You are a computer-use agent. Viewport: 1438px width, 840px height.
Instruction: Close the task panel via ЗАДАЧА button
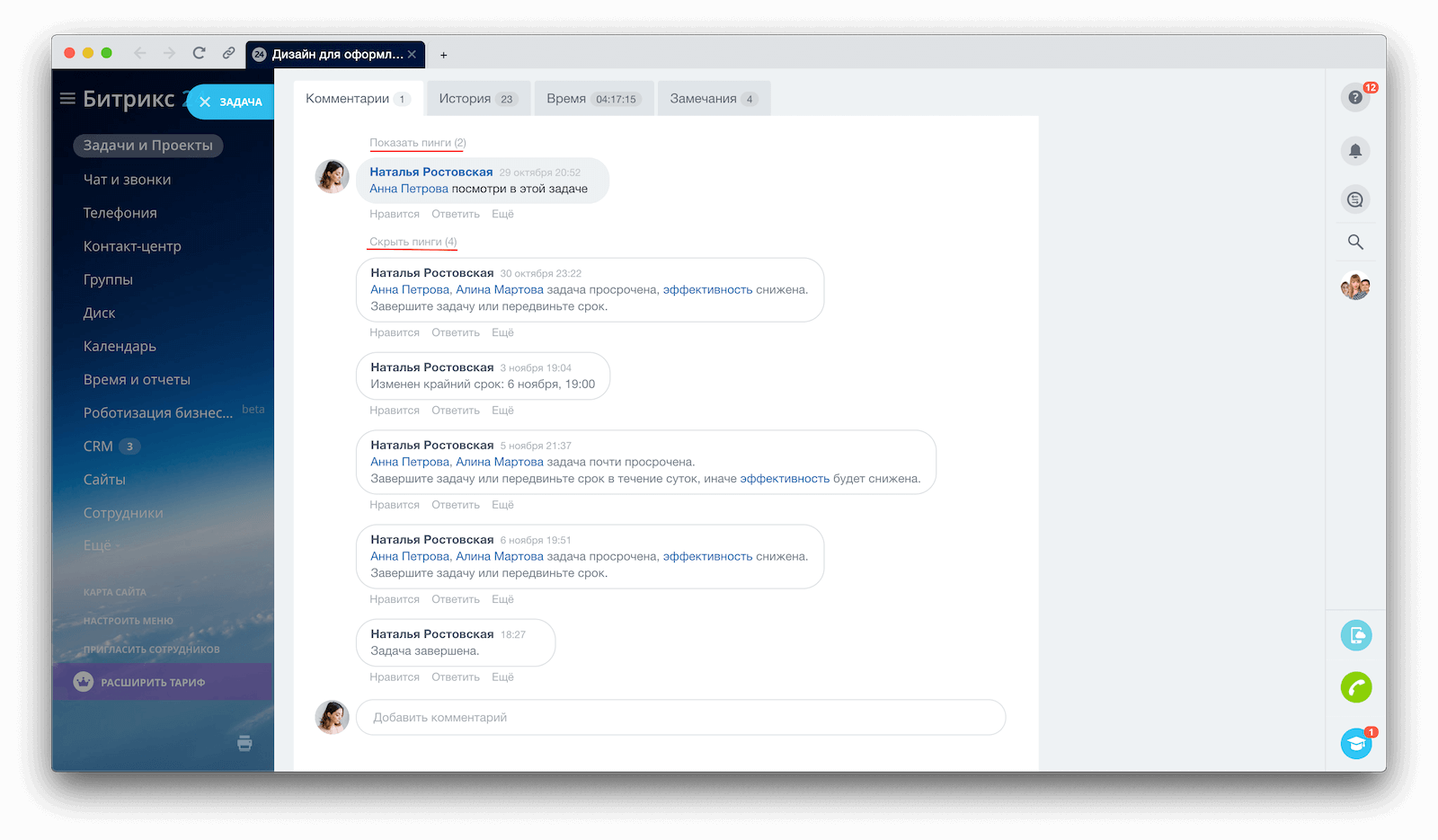click(x=230, y=102)
